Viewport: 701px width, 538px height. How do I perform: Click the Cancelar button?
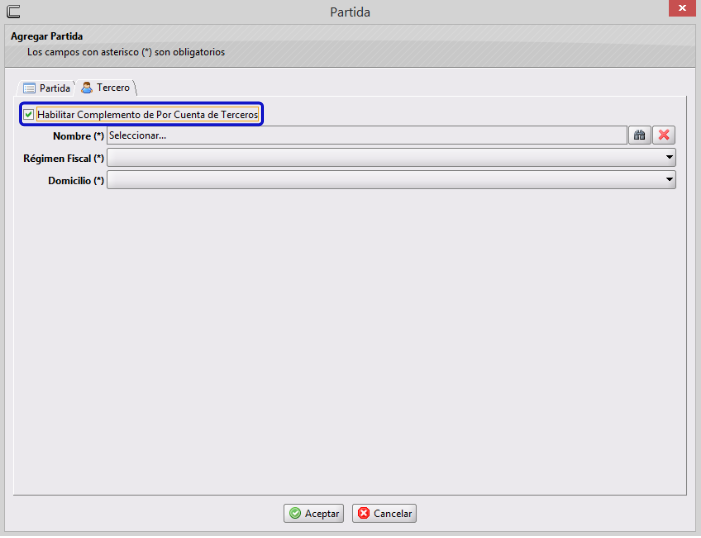pyautogui.click(x=384, y=513)
